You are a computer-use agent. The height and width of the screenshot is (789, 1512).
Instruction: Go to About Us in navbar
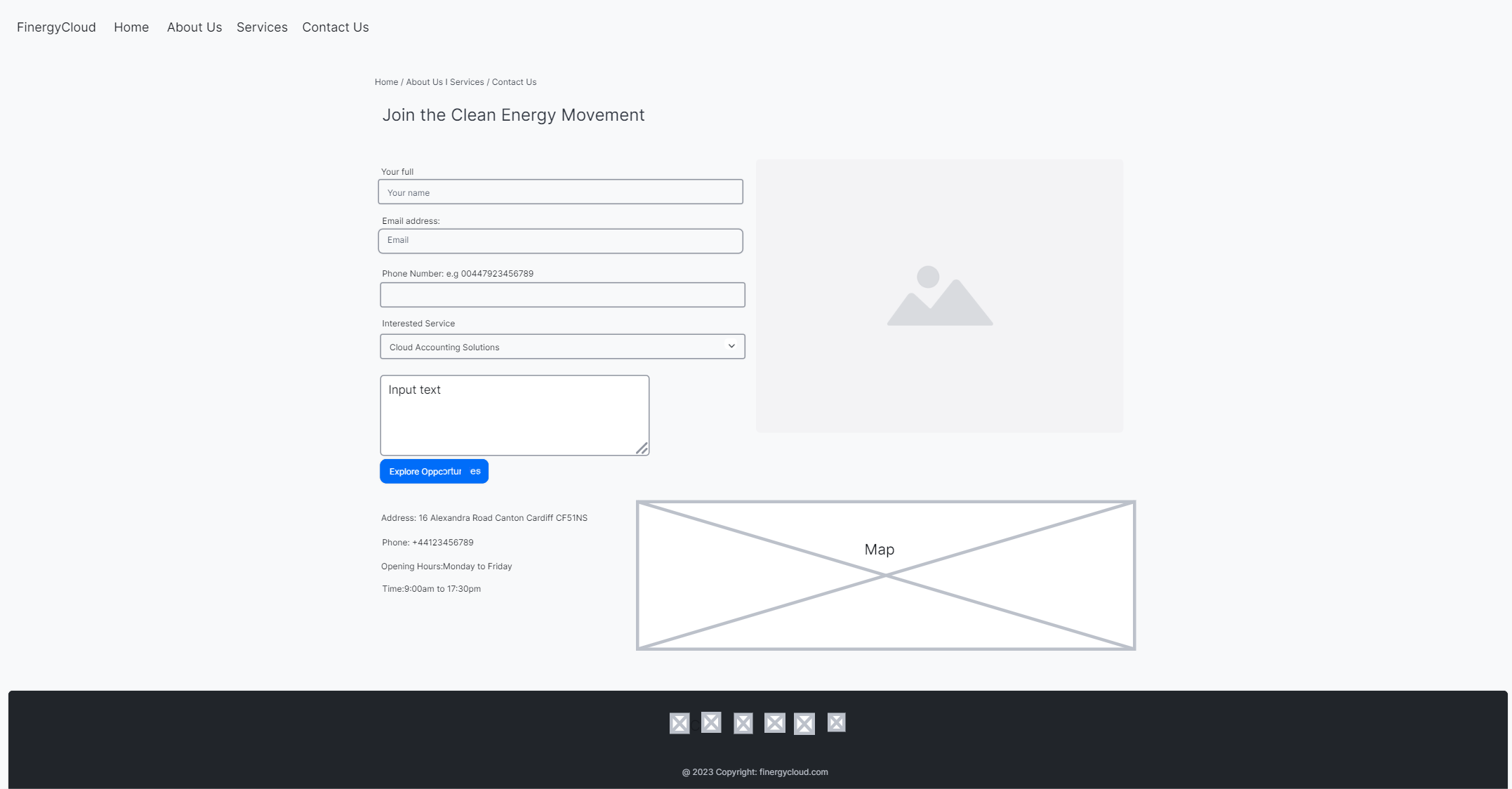click(194, 27)
